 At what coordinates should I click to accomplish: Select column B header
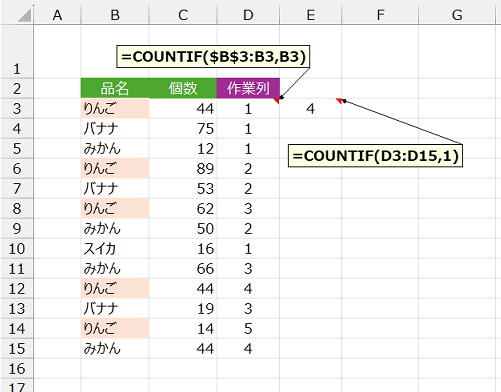pos(115,15)
